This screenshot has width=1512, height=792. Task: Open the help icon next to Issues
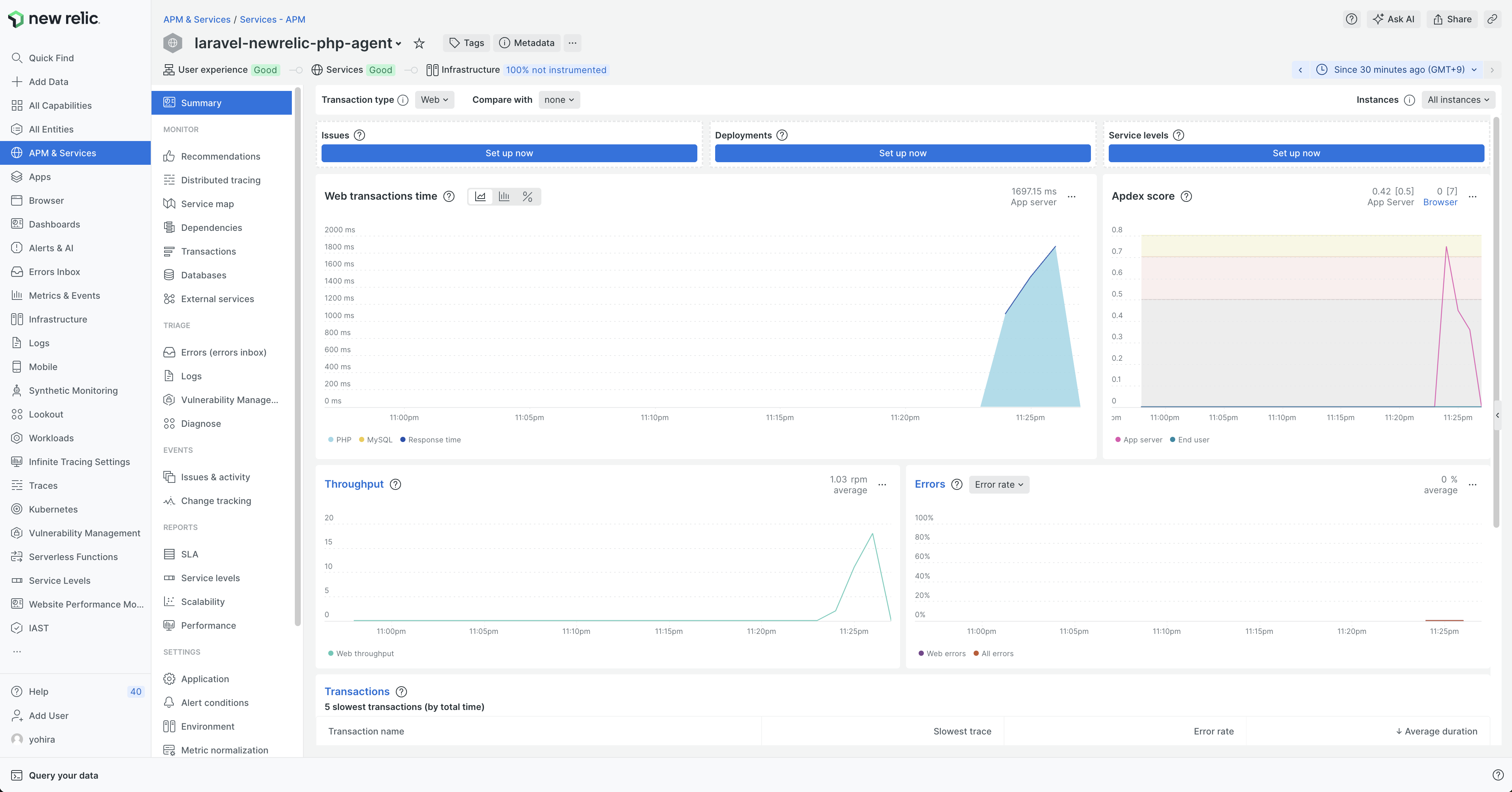[360, 135]
